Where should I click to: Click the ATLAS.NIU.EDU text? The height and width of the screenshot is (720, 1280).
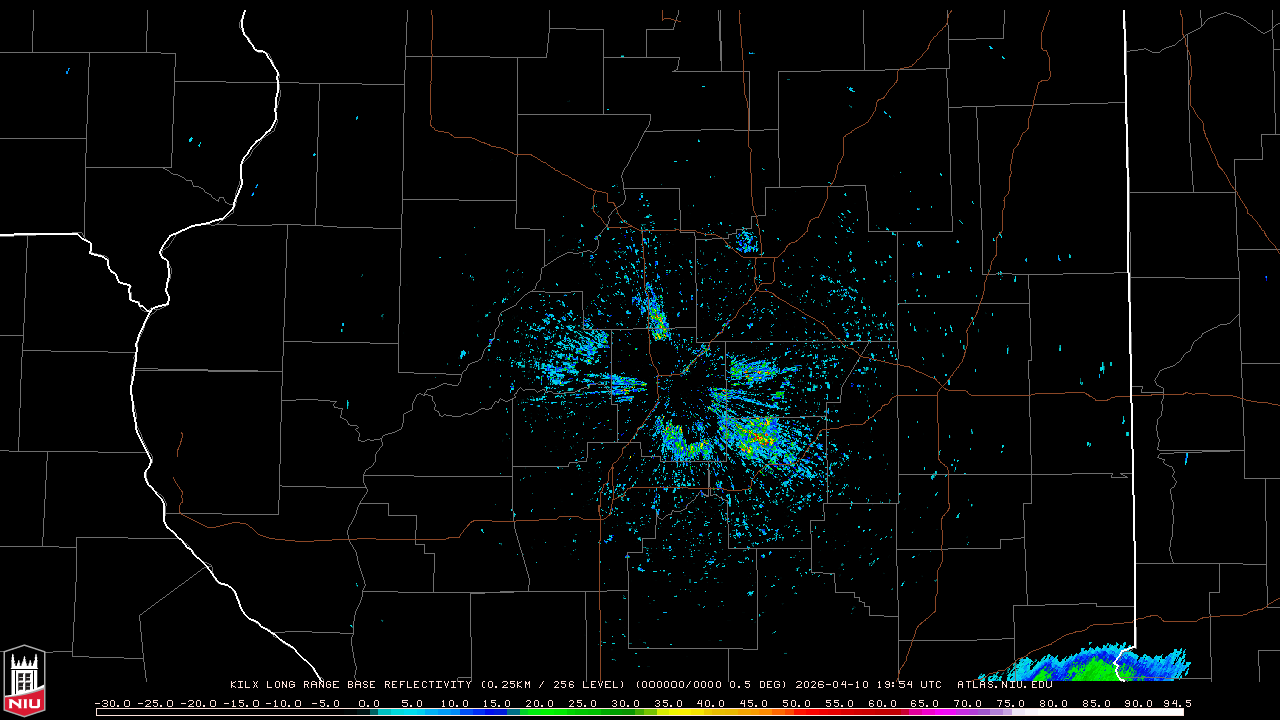(1004, 685)
